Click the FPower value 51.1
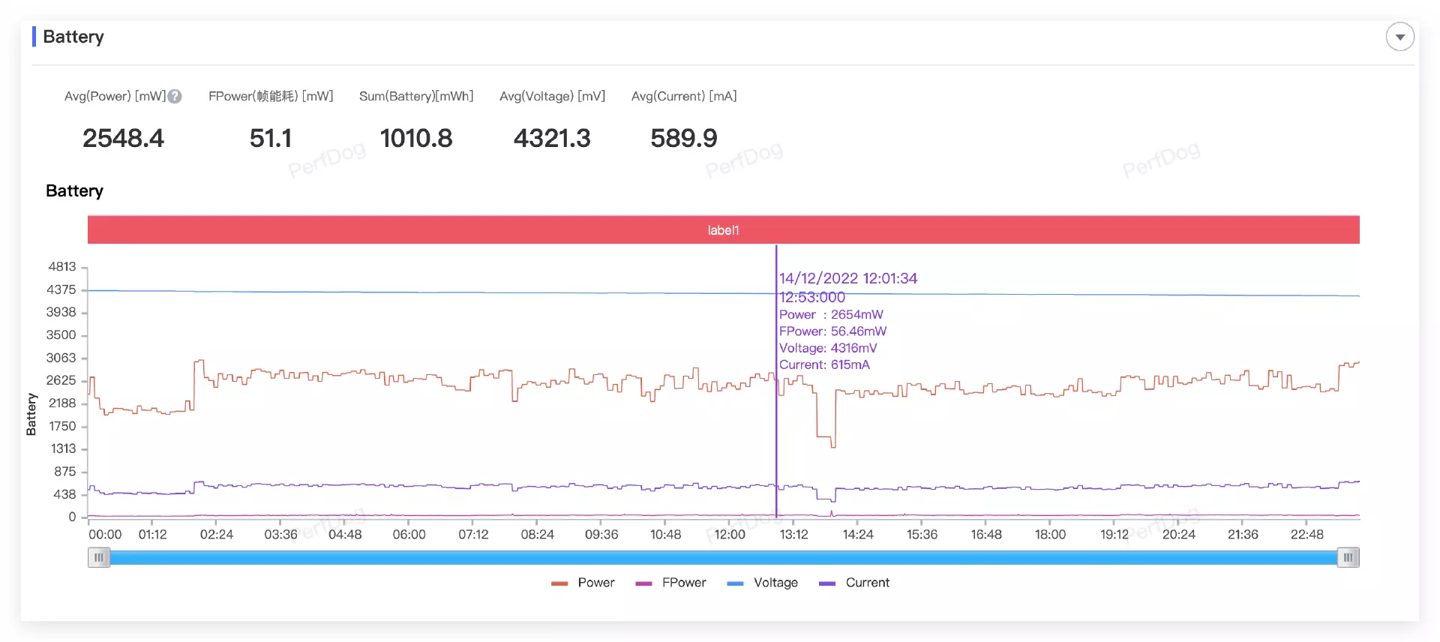The height and width of the screenshot is (642, 1440). coord(271,138)
